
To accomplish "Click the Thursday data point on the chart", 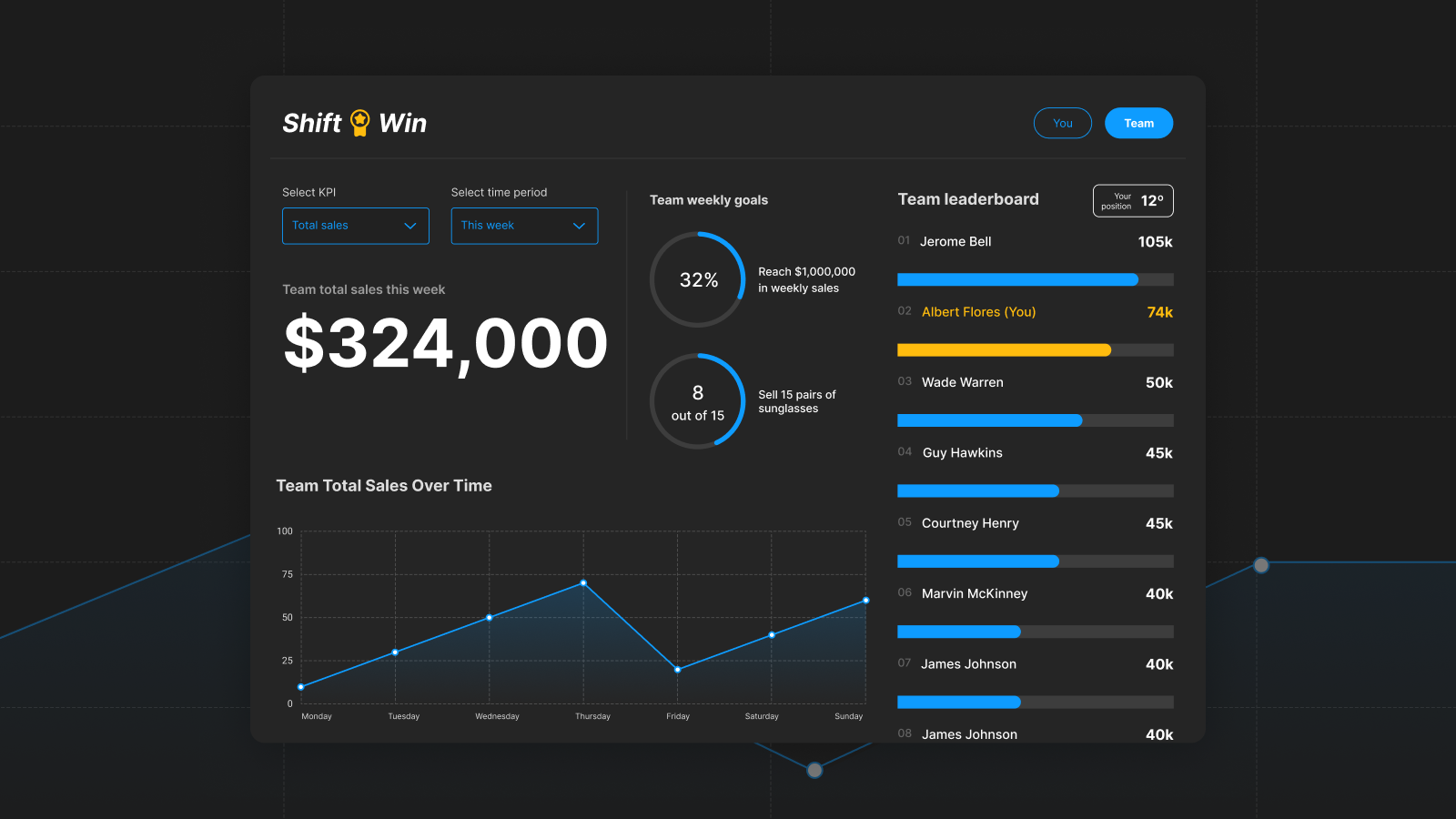I will (583, 582).
